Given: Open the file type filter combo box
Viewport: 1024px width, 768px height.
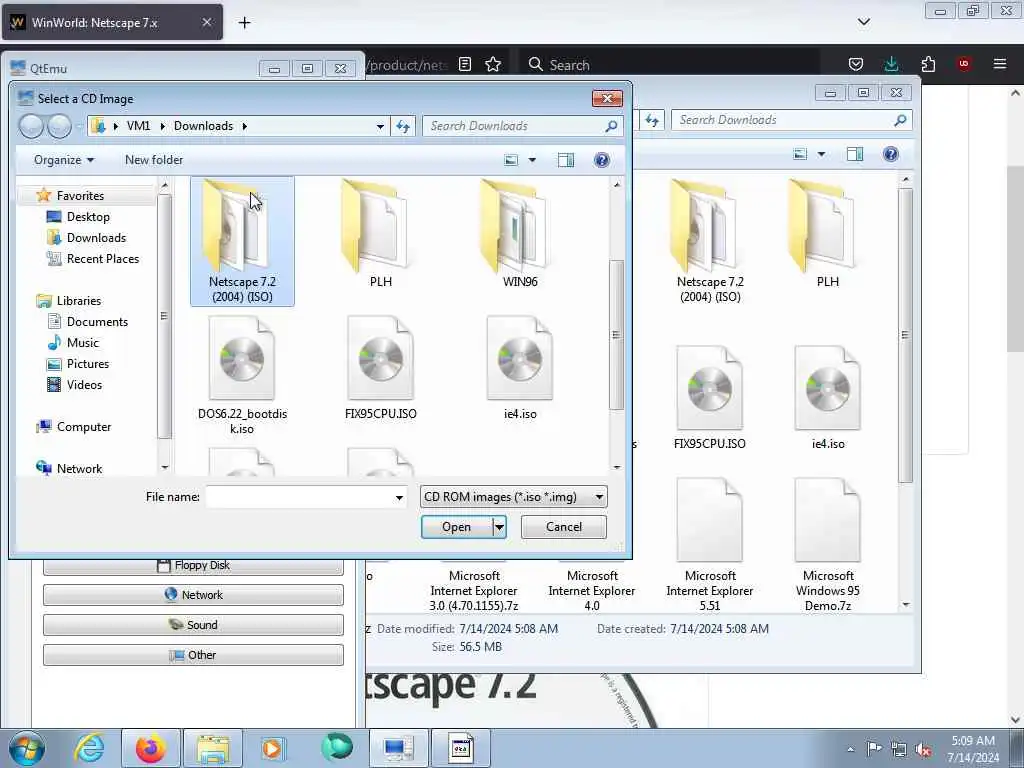Looking at the screenshot, I should click(x=514, y=497).
